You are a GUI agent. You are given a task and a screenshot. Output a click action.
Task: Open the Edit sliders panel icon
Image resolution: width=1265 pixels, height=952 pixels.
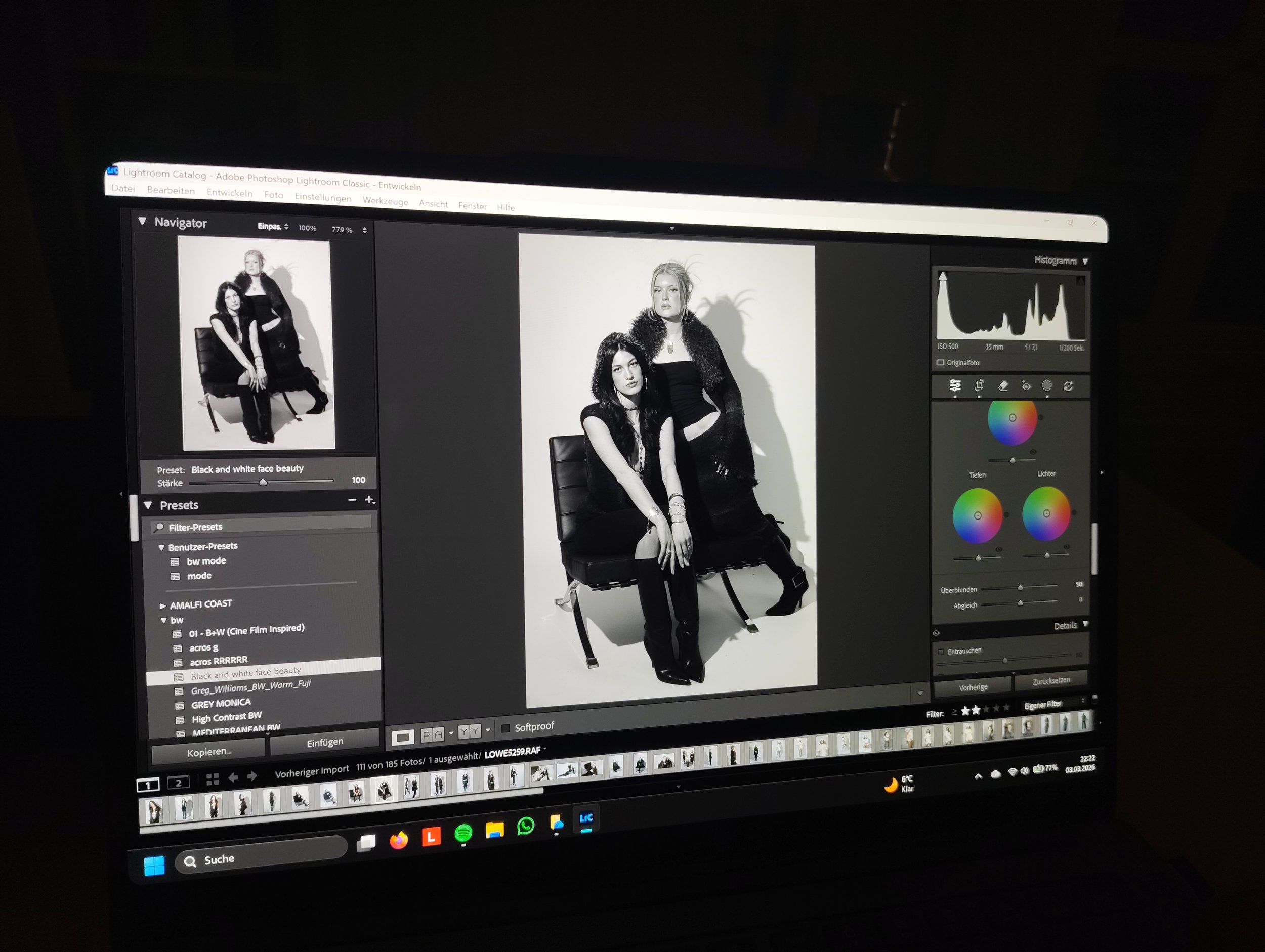(x=955, y=385)
